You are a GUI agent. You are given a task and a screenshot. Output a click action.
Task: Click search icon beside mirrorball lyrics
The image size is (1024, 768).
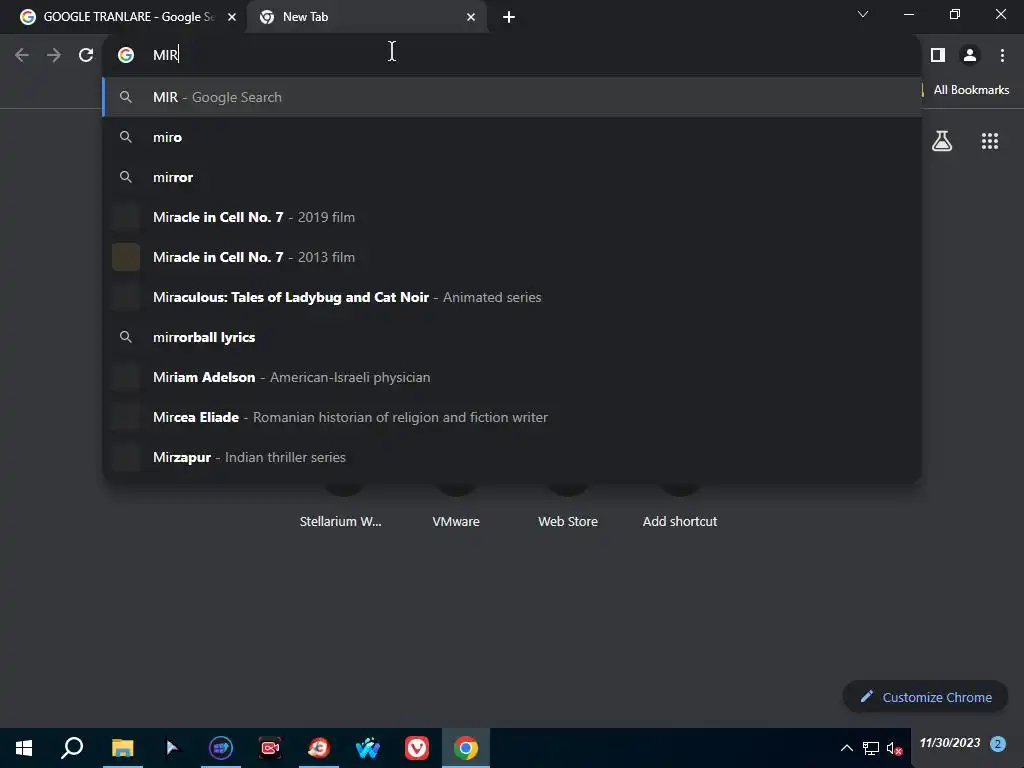point(126,337)
